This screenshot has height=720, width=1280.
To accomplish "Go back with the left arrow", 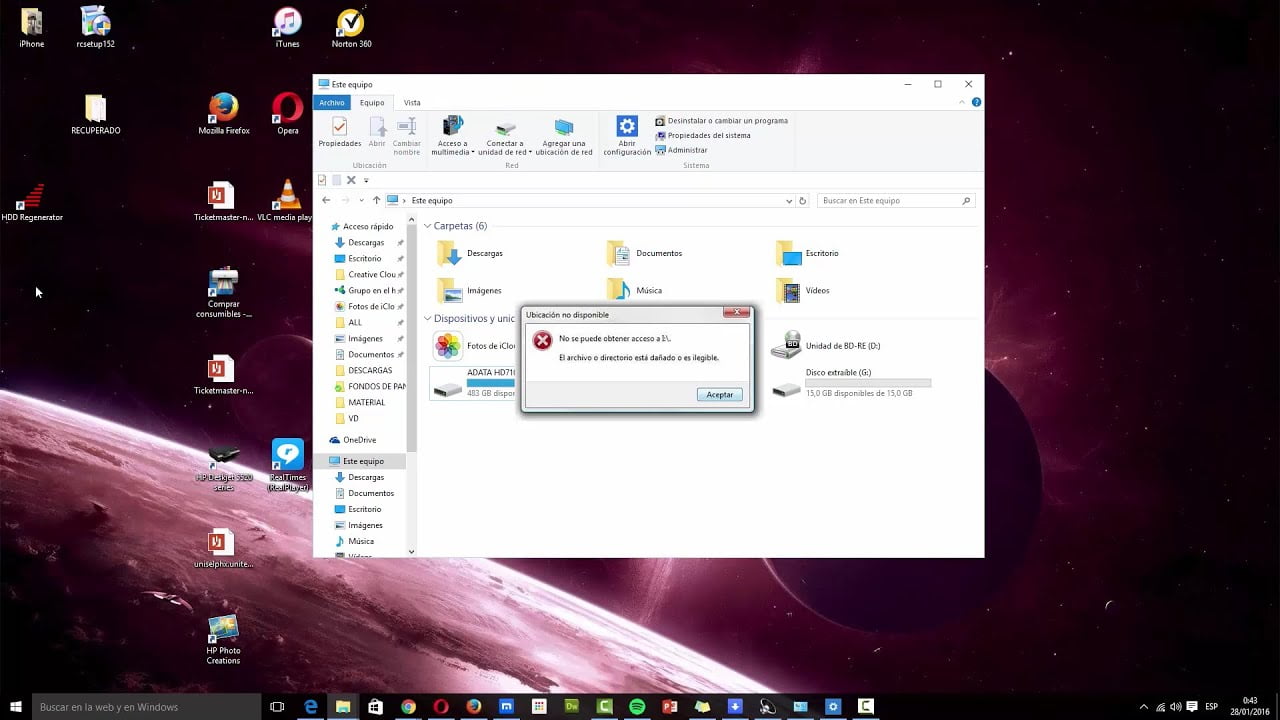I will point(326,200).
